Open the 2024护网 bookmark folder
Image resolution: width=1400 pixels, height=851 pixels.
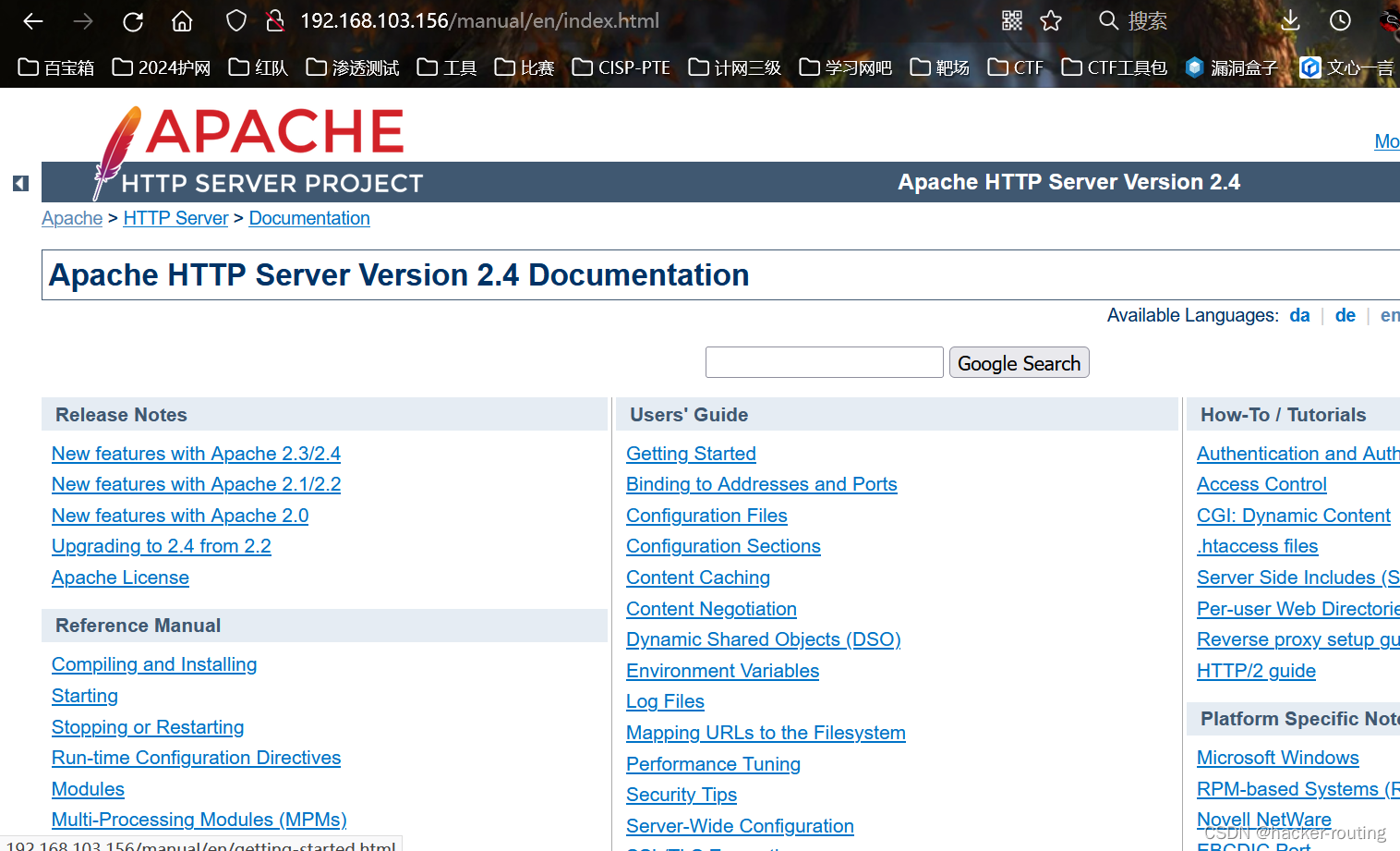click(x=162, y=67)
